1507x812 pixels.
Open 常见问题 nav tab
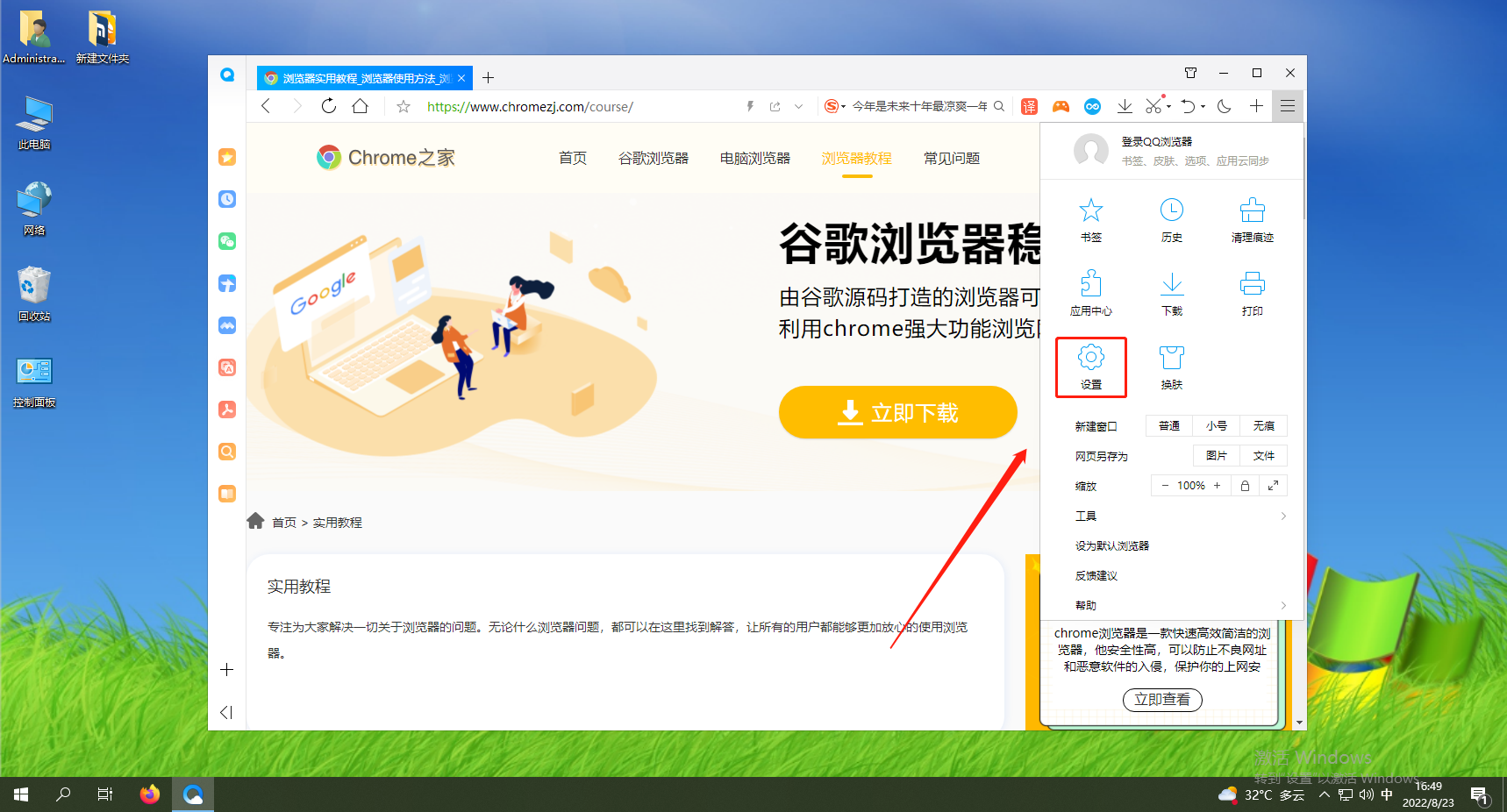[x=952, y=158]
